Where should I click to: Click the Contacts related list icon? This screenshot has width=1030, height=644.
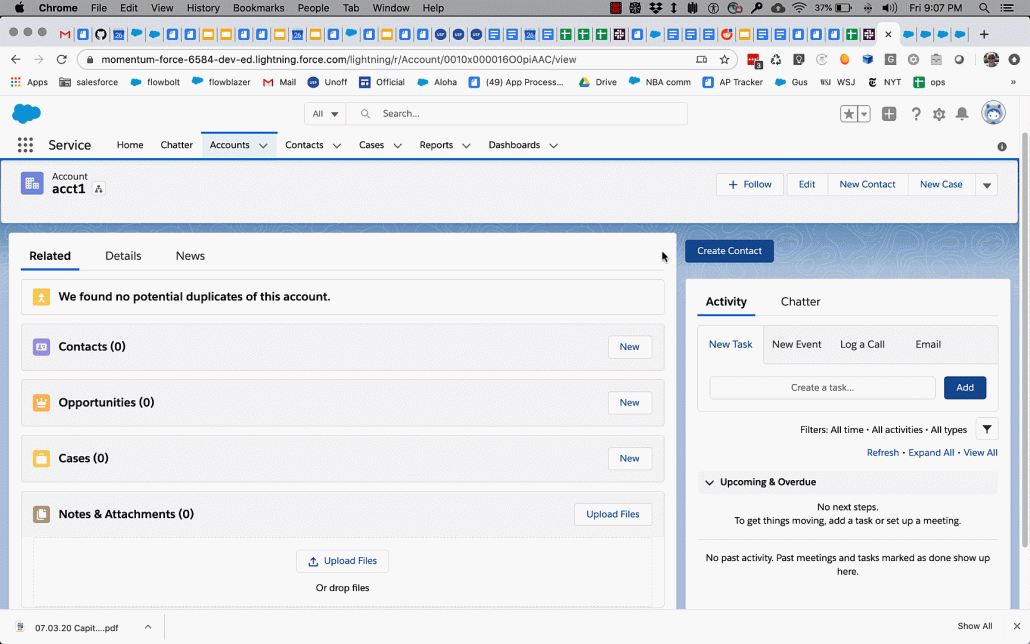coord(41,346)
